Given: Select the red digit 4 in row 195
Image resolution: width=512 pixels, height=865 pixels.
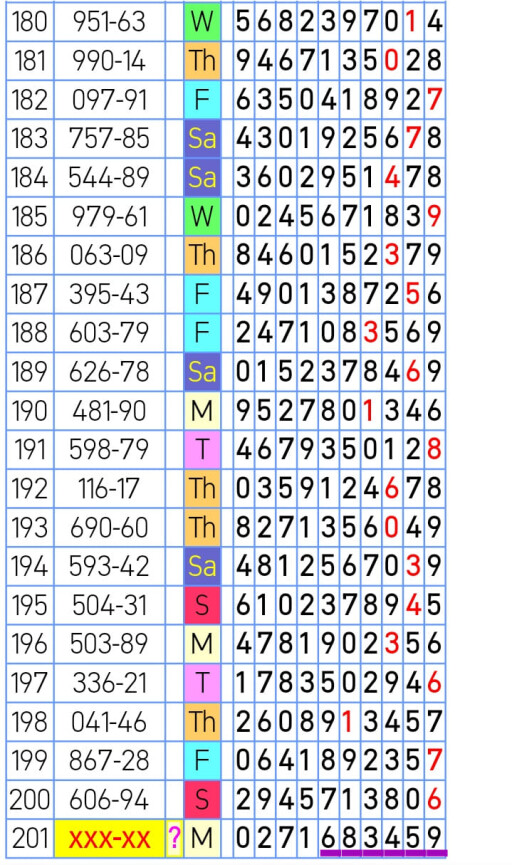Looking at the screenshot, I should pyautogui.click(x=412, y=605).
